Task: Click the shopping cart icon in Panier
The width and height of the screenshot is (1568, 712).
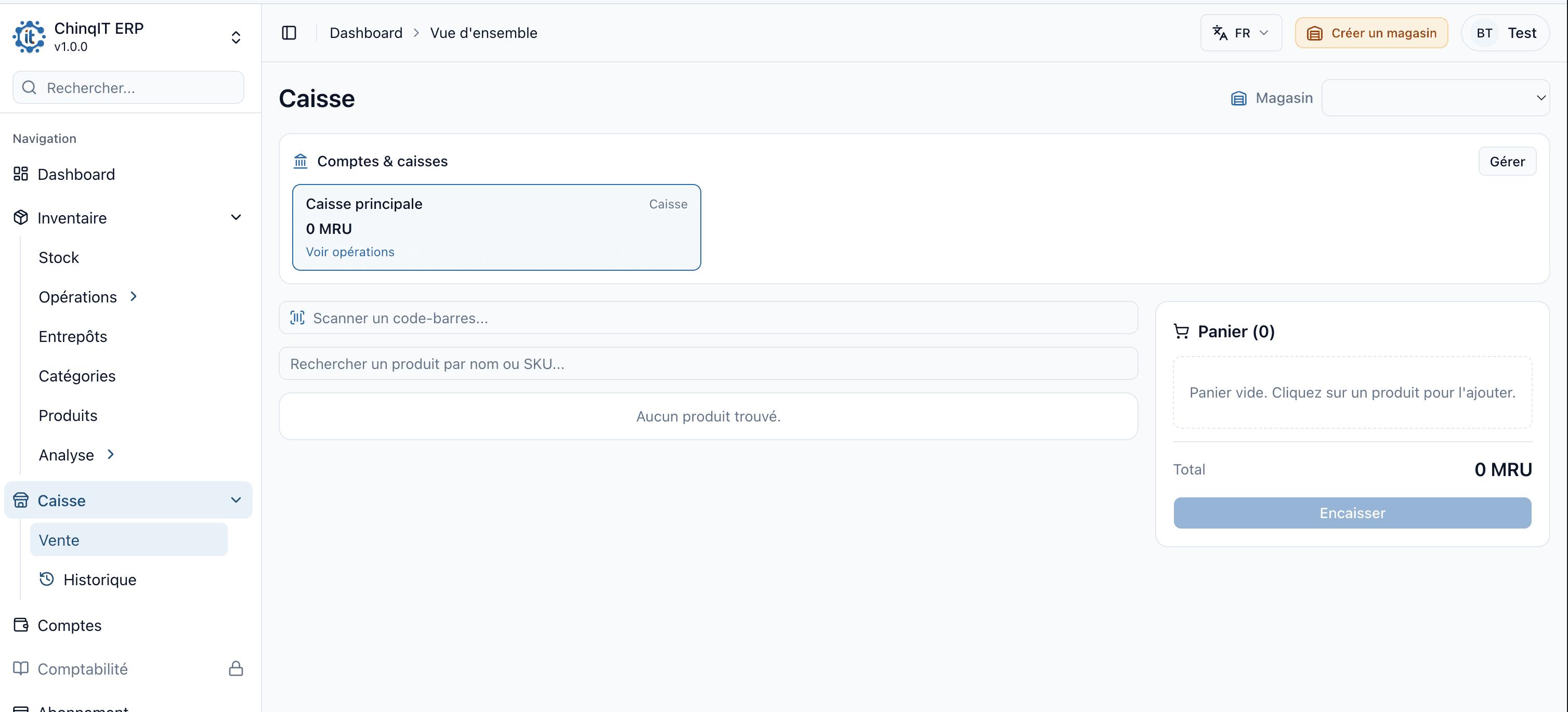Action: 1182,331
